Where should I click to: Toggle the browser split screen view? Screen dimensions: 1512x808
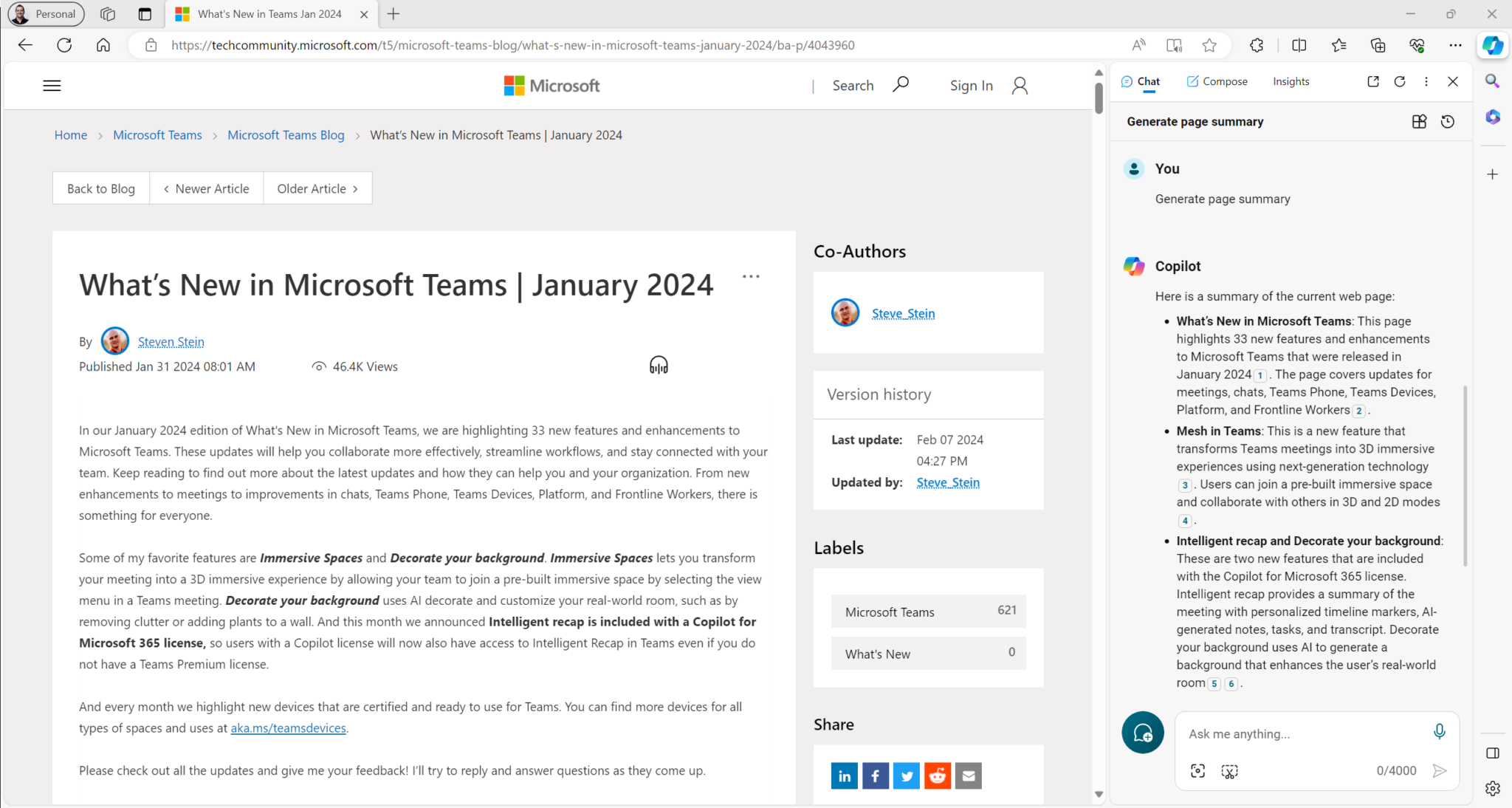(x=1299, y=45)
